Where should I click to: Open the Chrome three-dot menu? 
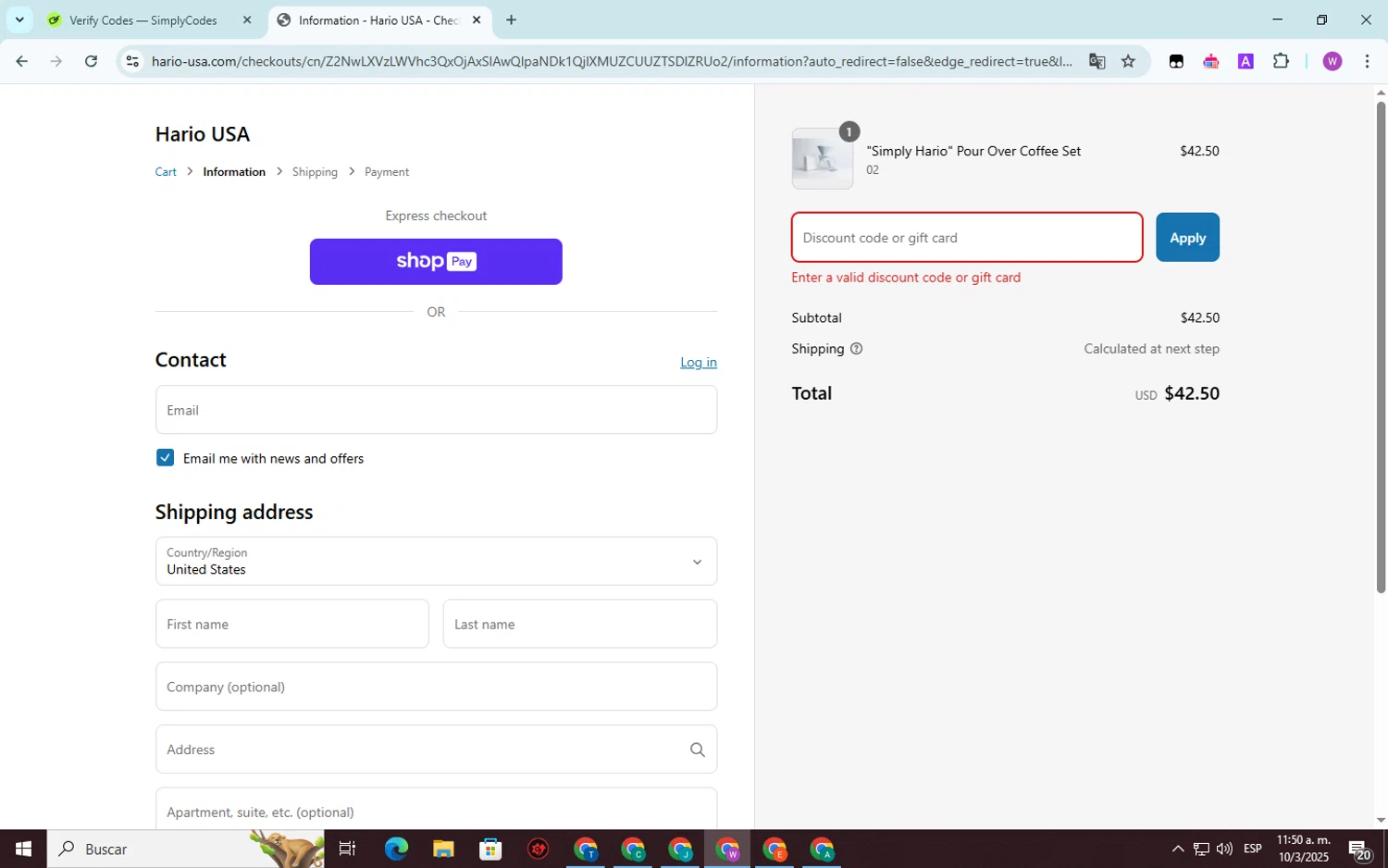[x=1367, y=61]
